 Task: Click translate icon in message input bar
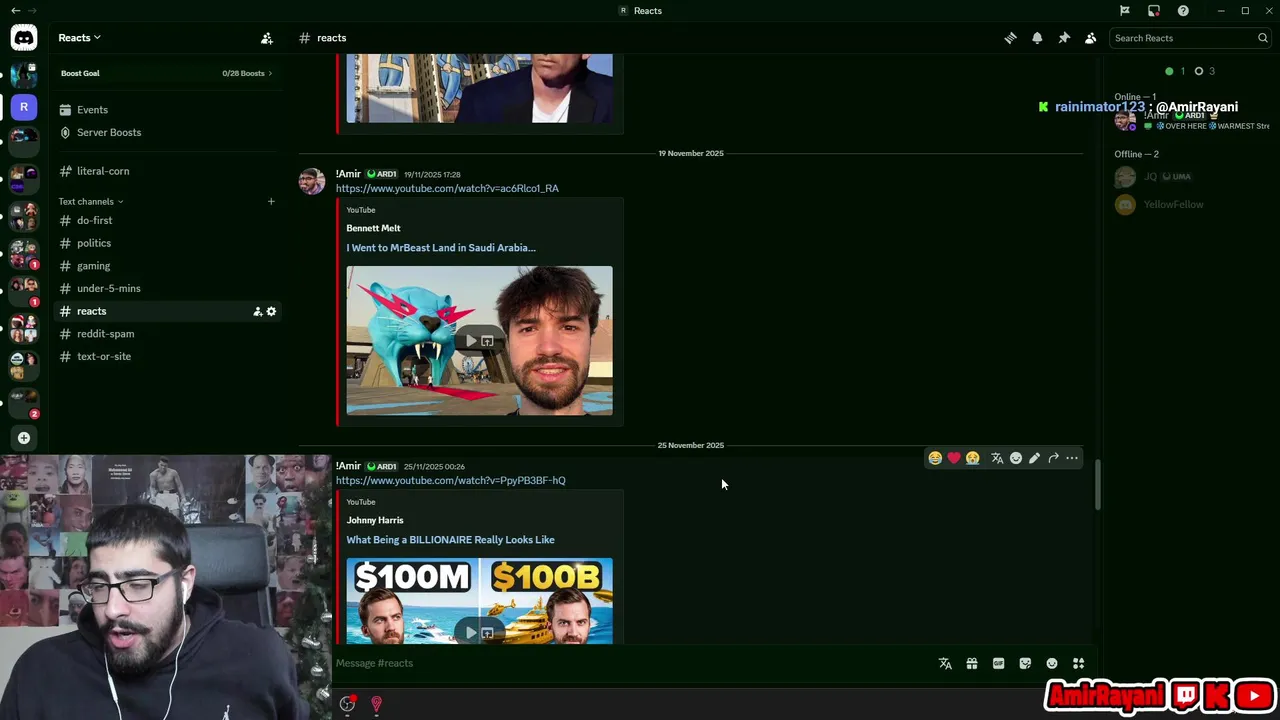[945, 663]
